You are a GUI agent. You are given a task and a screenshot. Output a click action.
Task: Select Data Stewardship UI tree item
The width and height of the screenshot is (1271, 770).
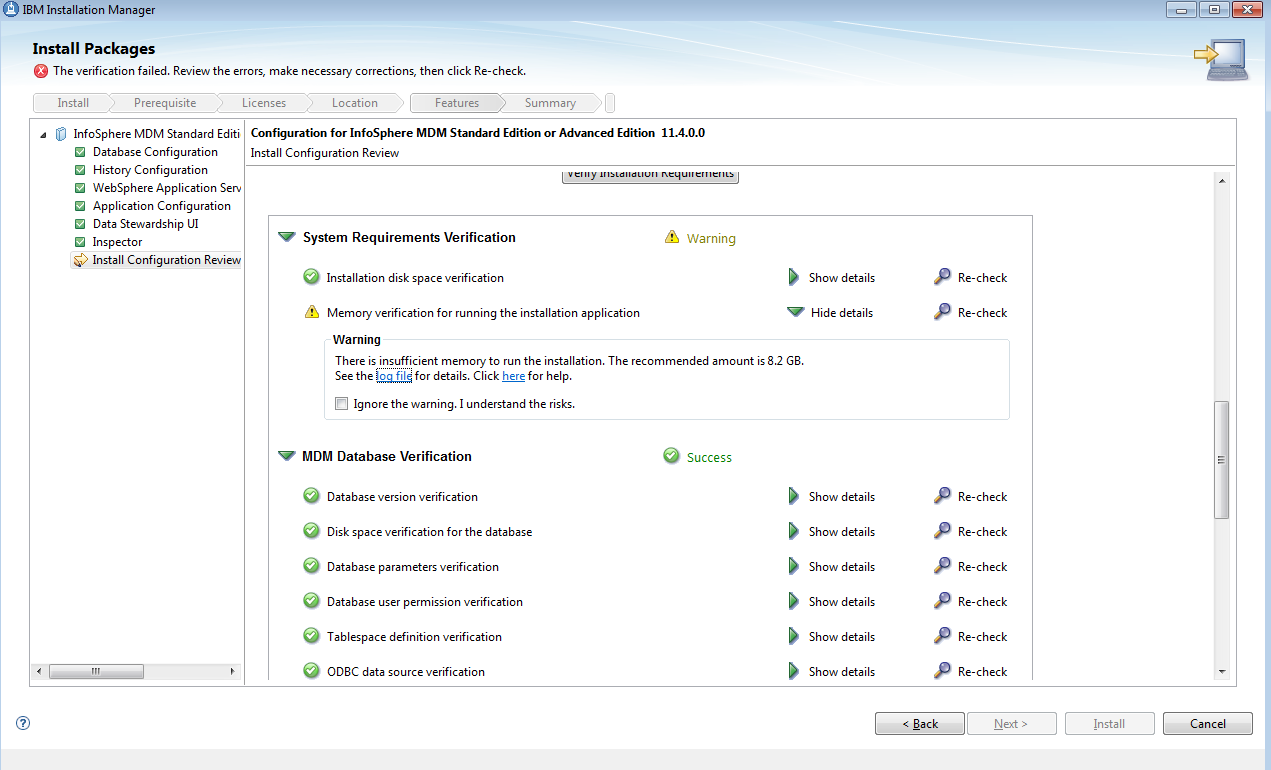click(x=146, y=224)
